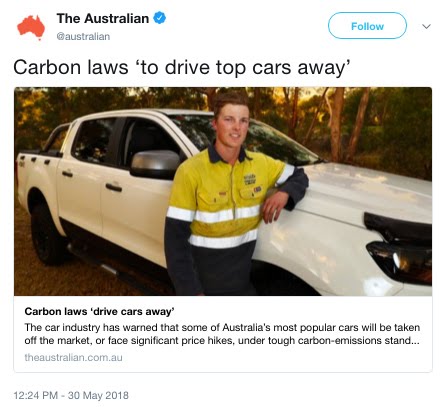Open The Australian's red map avatar
Viewport: 442px width, 407px height.
[31, 27]
